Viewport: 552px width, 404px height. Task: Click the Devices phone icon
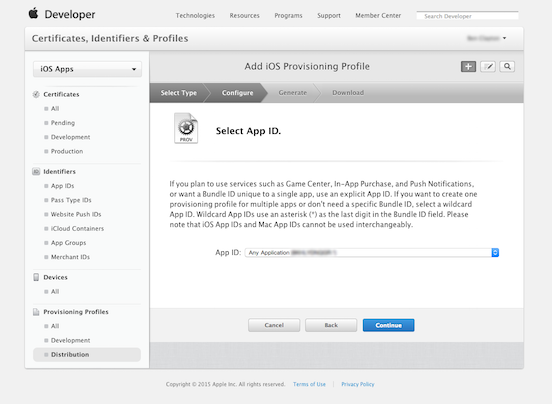point(36,277)
